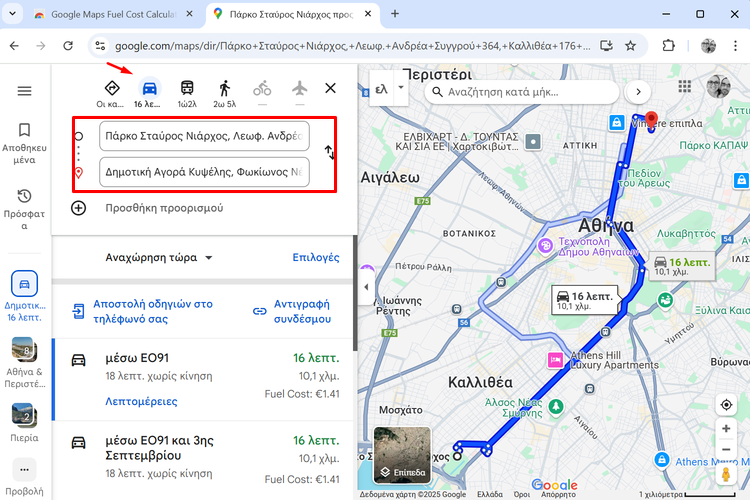The image size is (750, 500).
Task: Open Επίπεδα layers thumbnail
Action: click(x=402, y=455)
